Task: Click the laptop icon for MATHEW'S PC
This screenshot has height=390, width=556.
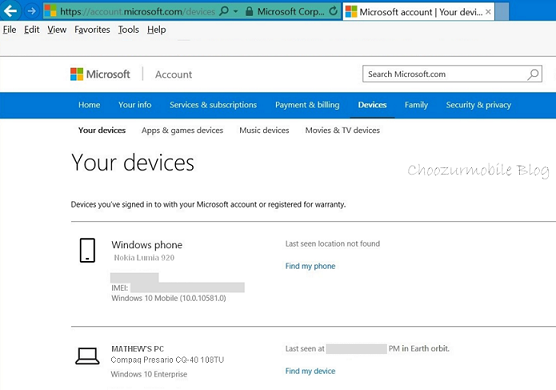Action: tap(87, 356)
